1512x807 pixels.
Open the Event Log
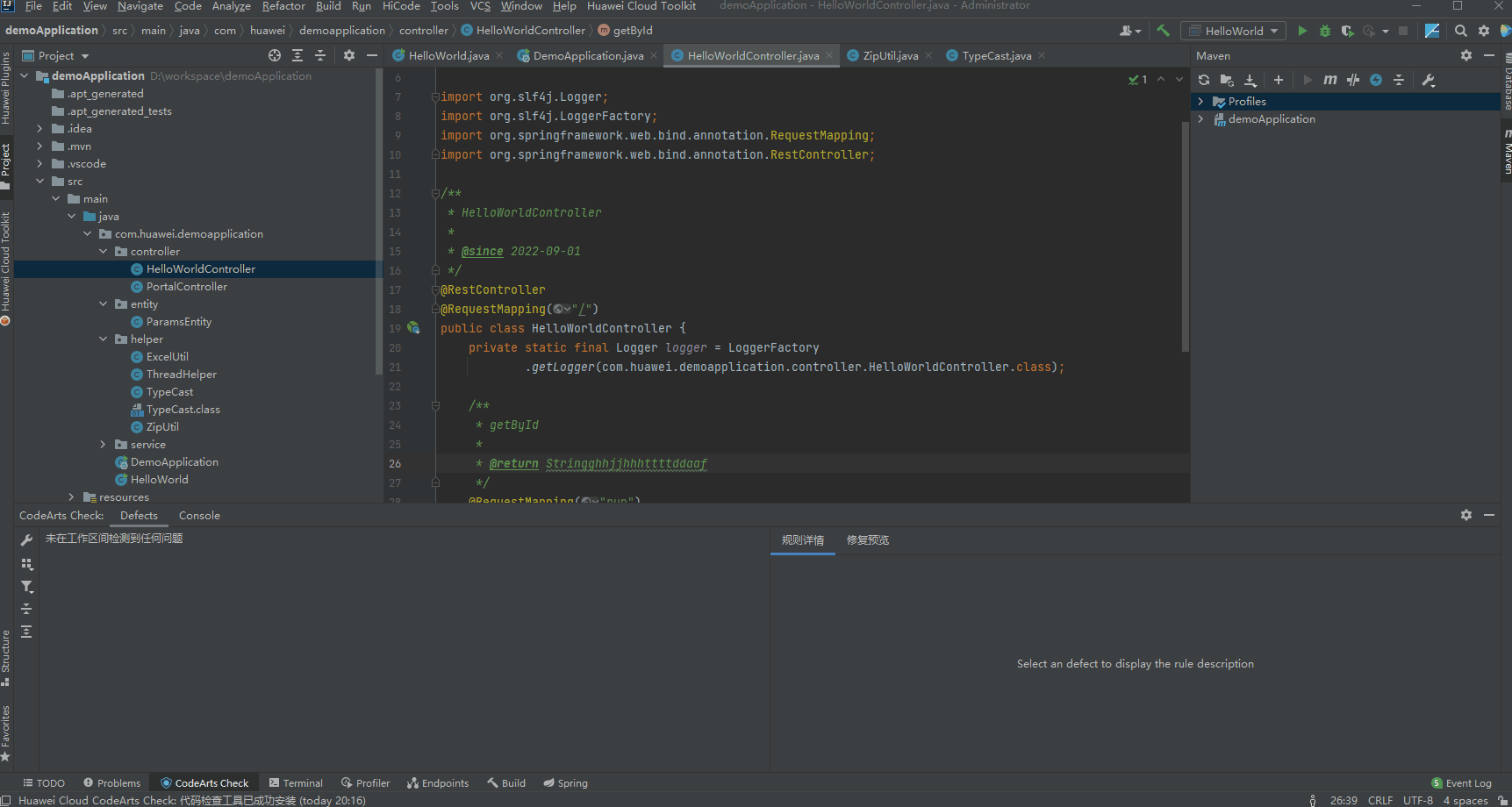coord(1461,783)
